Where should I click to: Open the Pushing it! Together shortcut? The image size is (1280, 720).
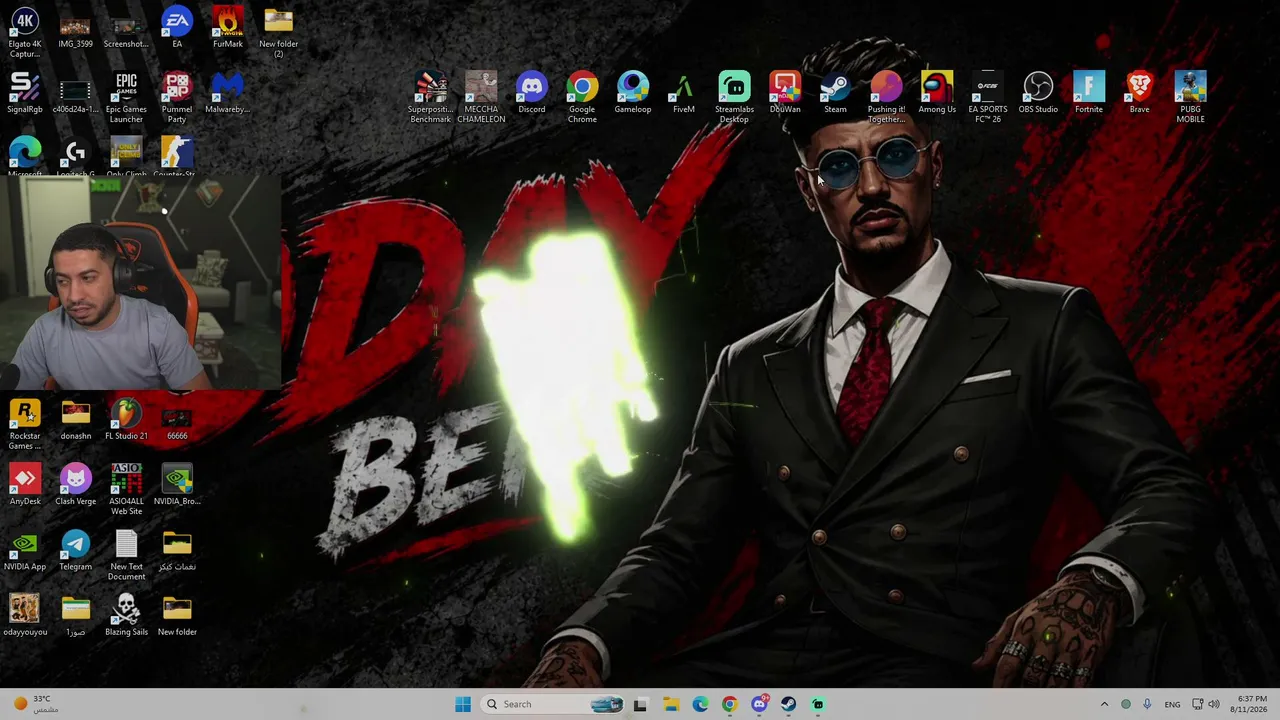click(x=886, y=98)
